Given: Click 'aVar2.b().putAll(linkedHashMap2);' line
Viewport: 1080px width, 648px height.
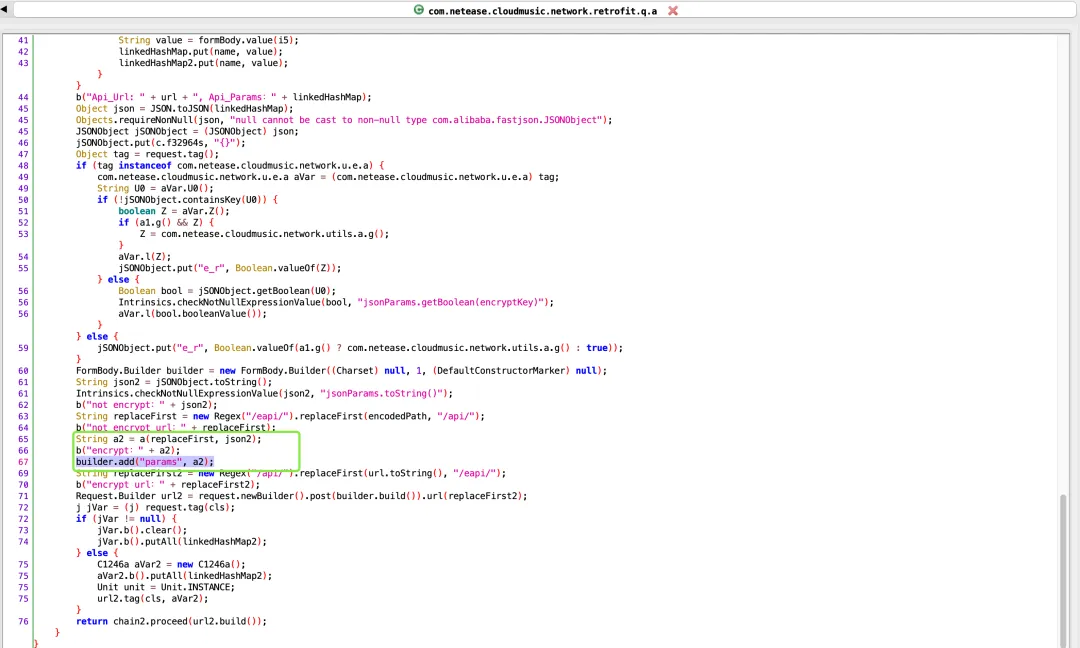Looking at the screenshot, I should 185,576.
